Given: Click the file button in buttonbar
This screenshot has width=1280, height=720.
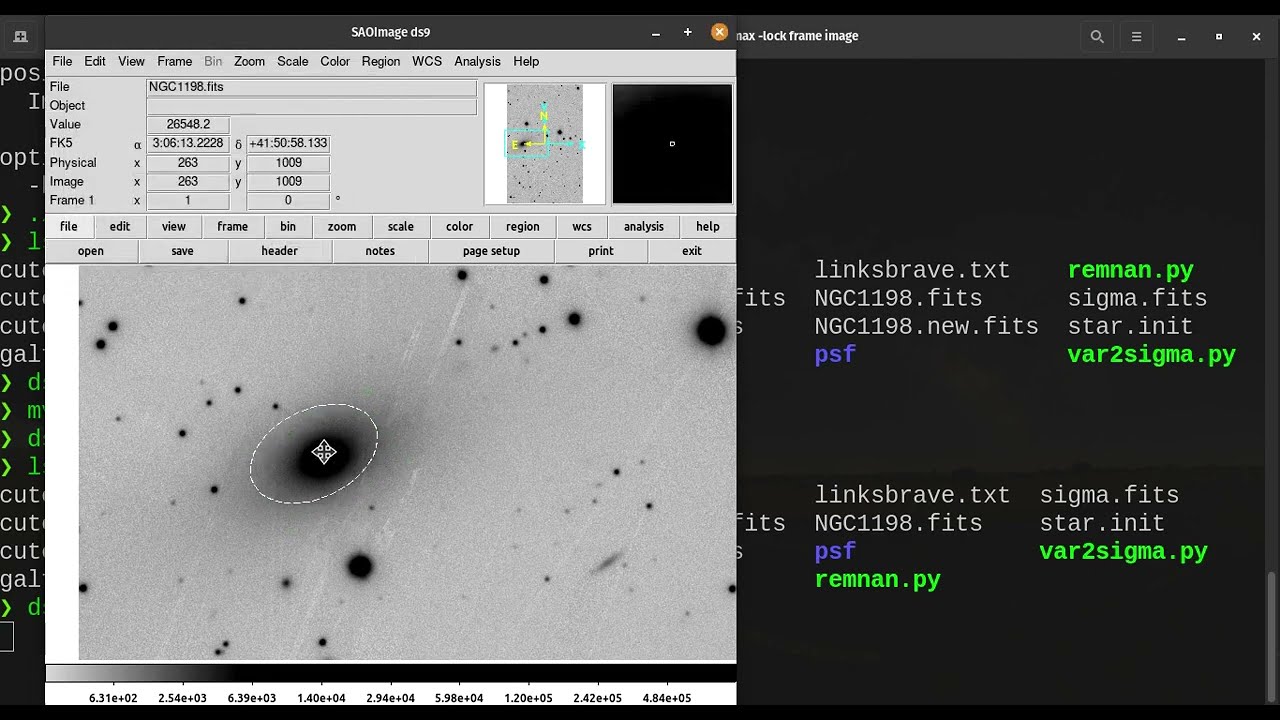Looking at the screenshot, I should tap(68, 226).
